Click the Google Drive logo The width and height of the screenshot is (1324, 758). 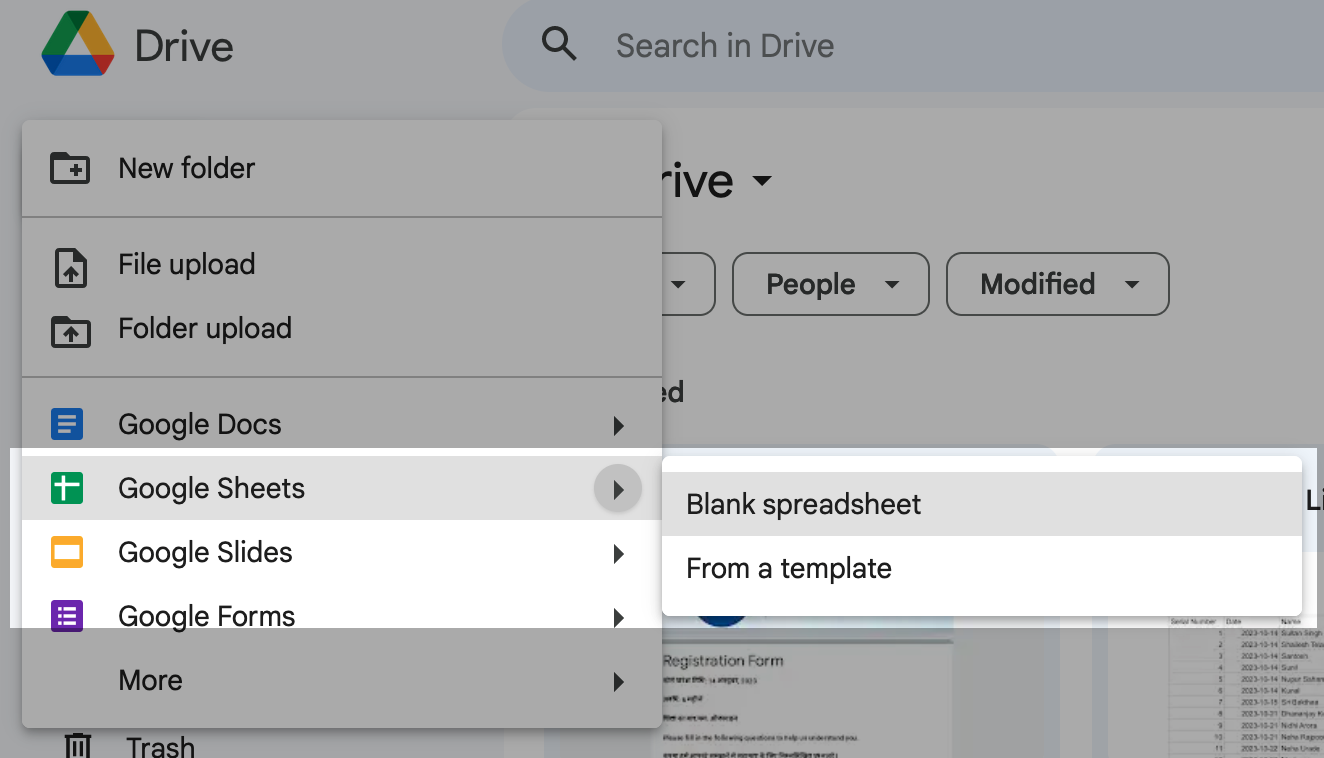(78, 44)
